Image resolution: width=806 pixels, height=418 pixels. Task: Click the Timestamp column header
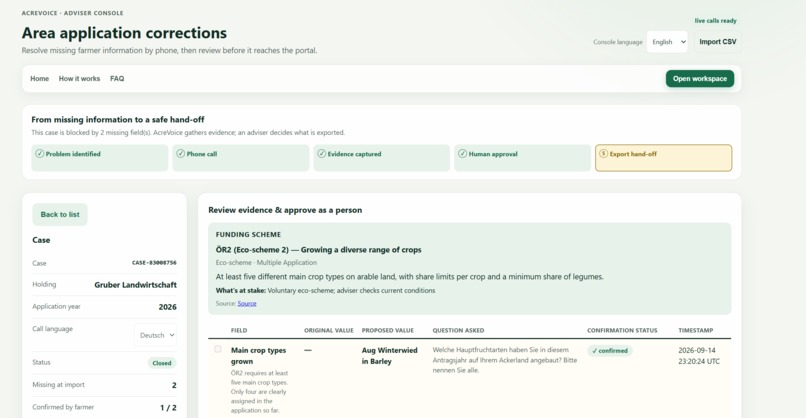tap(695, 331)
